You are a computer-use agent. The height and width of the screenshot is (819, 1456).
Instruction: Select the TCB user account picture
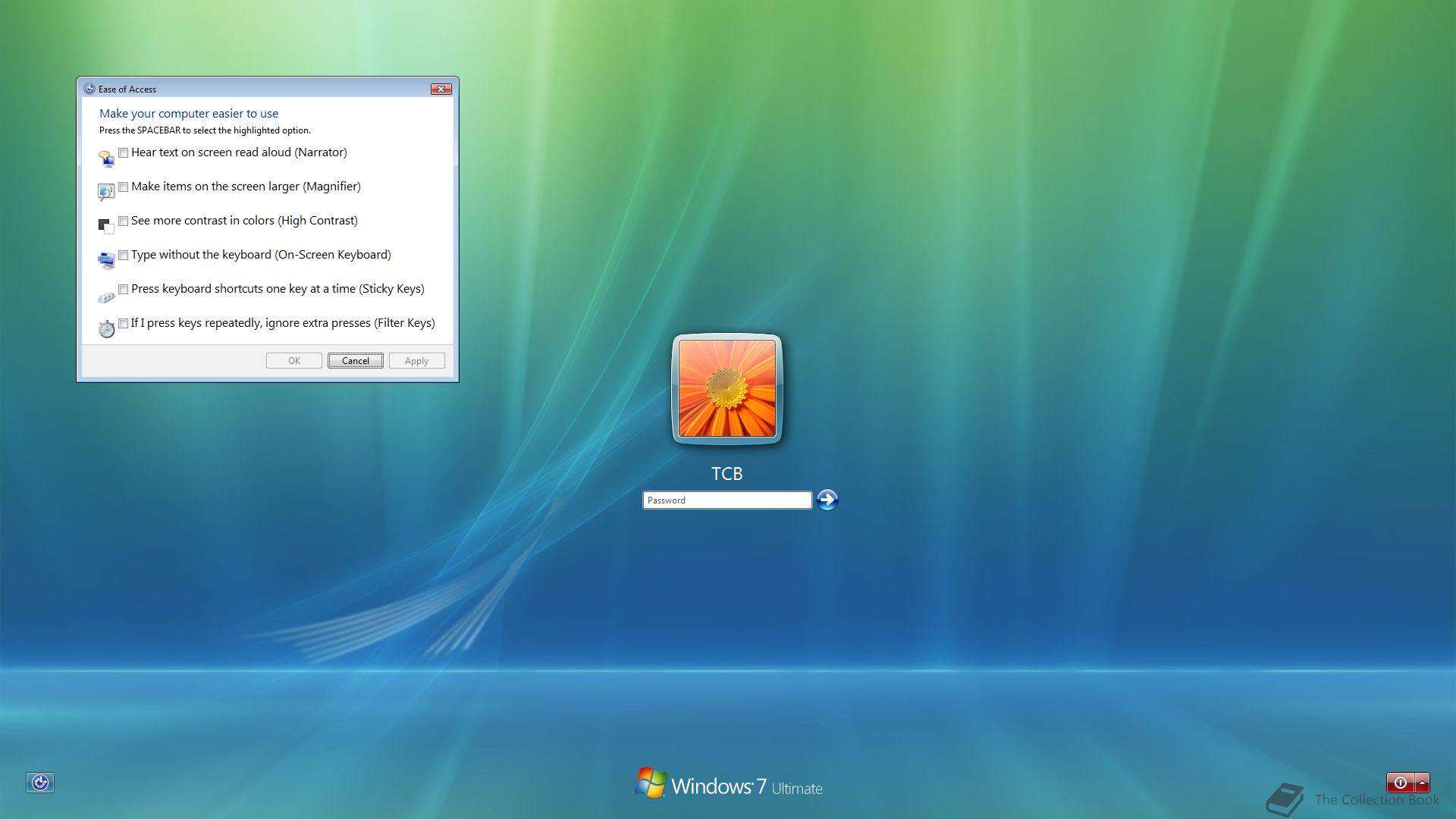pyautogui.click(x=726, y=388)
